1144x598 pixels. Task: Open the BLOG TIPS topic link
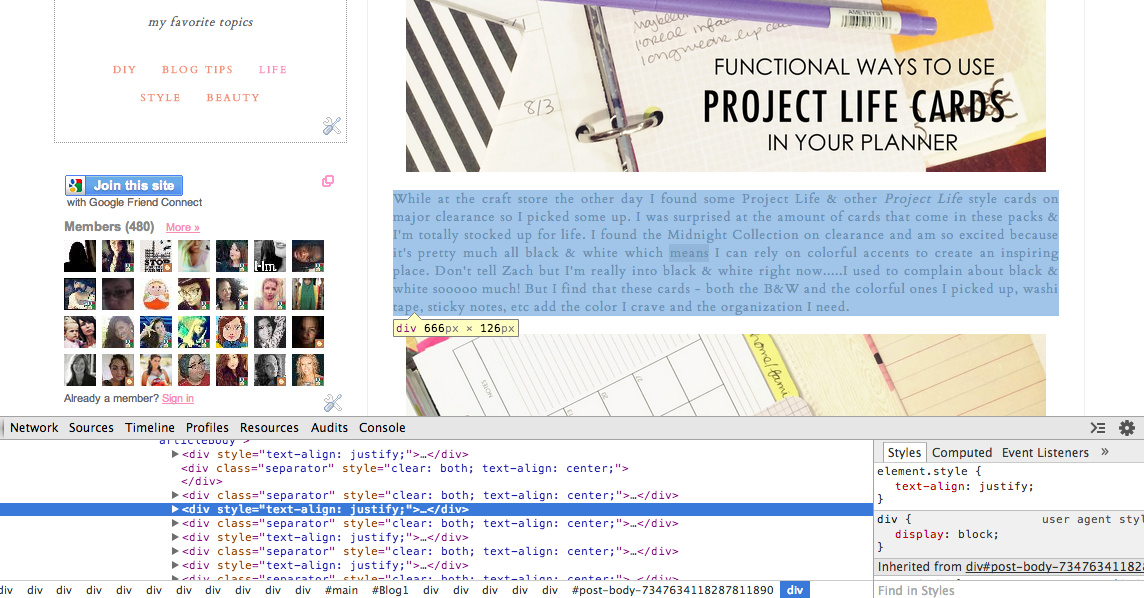197,70
